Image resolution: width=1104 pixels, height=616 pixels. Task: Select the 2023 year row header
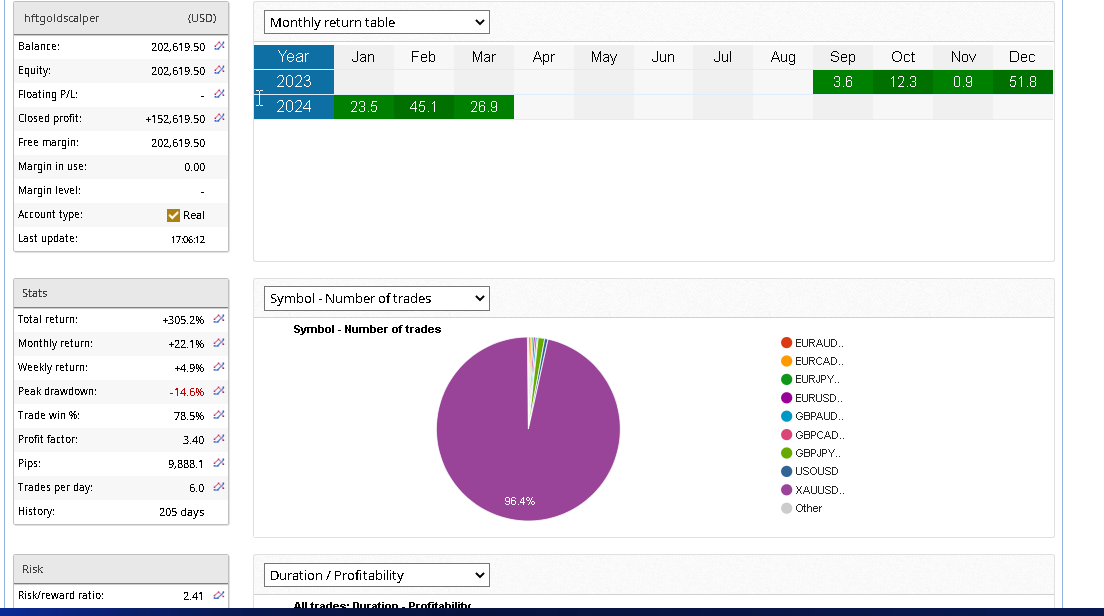[x=293, y=82]
